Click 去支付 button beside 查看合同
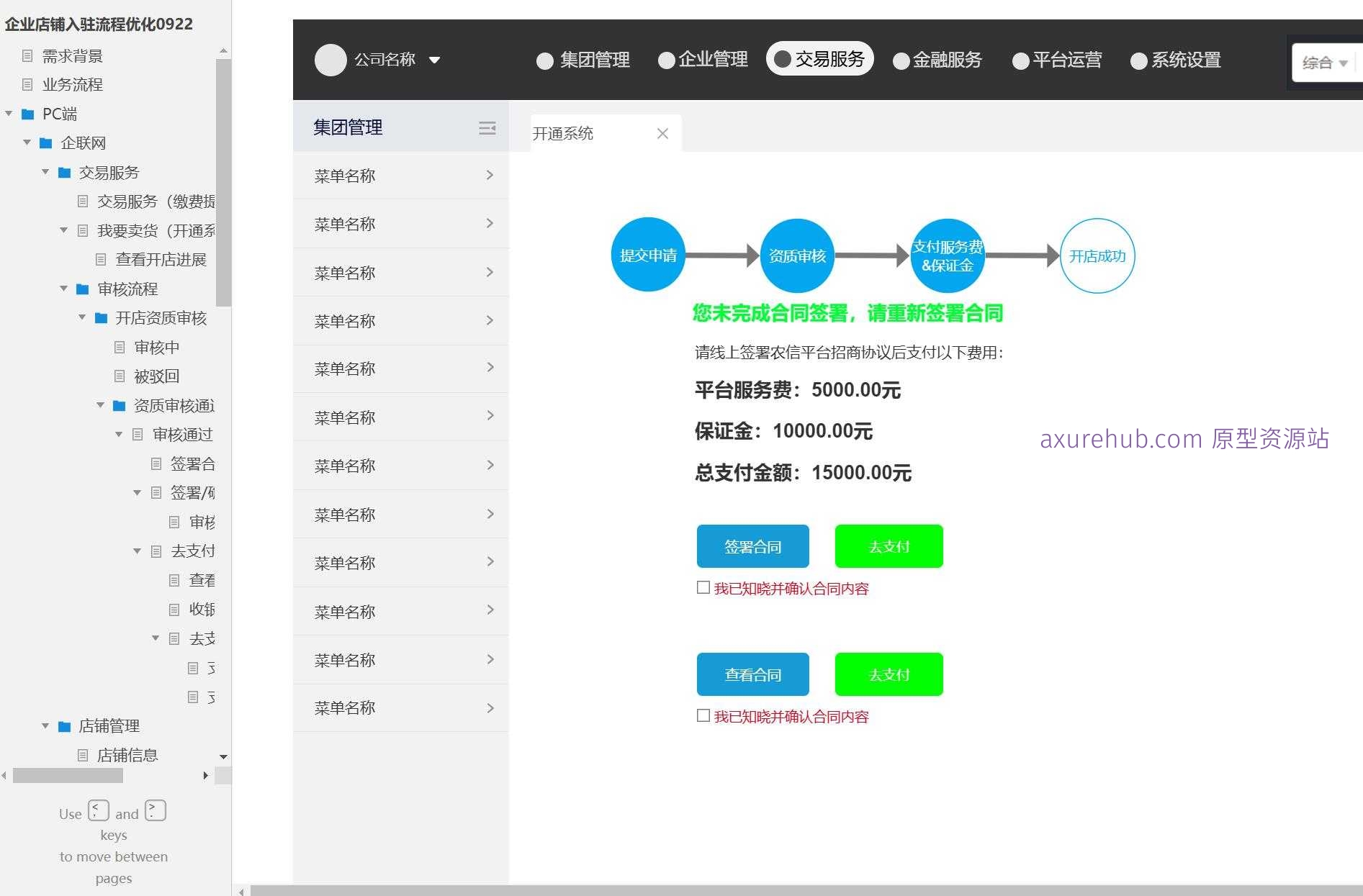Image resolution: width=1363 pixels, height=896 pixels. point(889,674)
